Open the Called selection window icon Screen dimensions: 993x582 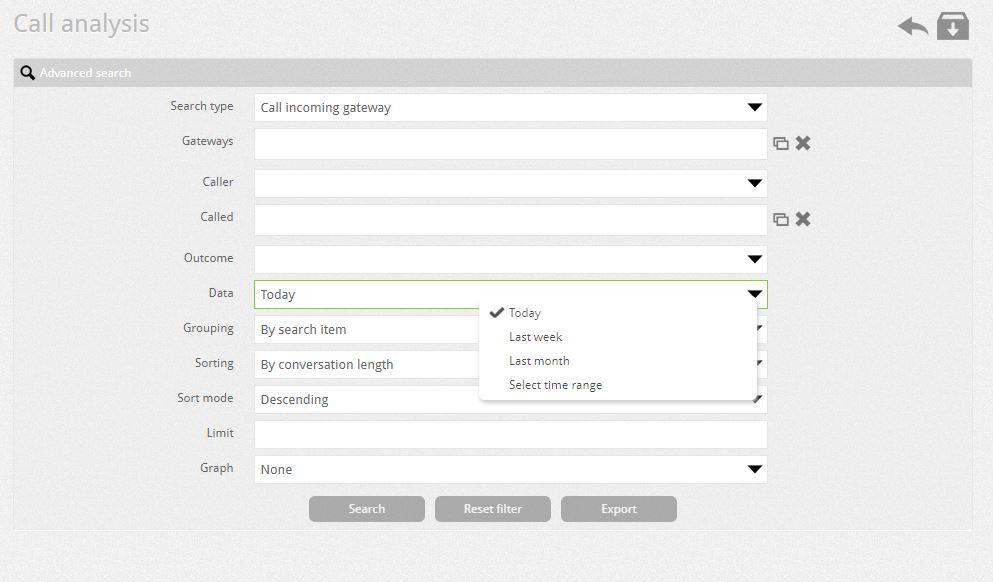coord(781,220)
